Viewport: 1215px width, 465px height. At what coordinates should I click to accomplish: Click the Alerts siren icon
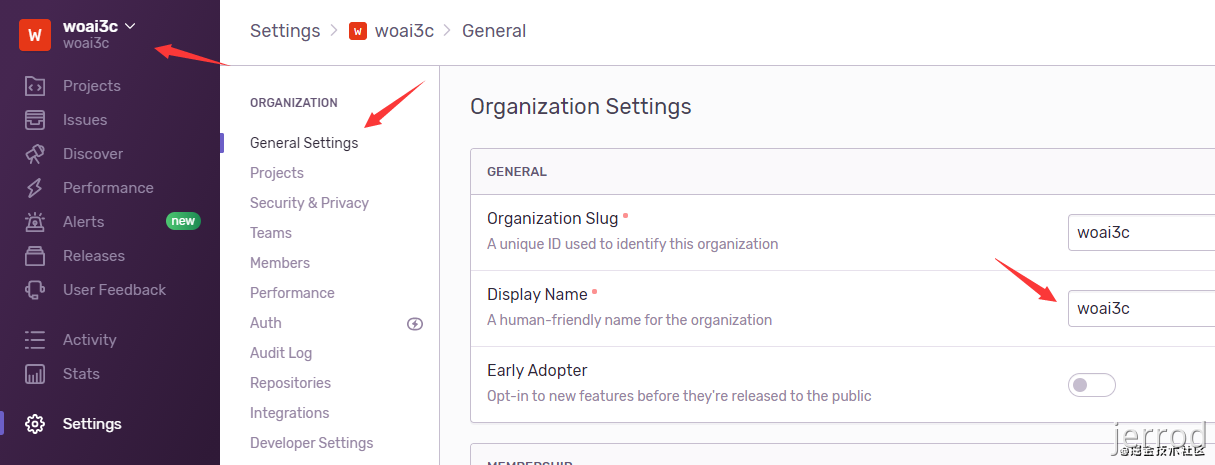coord(35,222)
